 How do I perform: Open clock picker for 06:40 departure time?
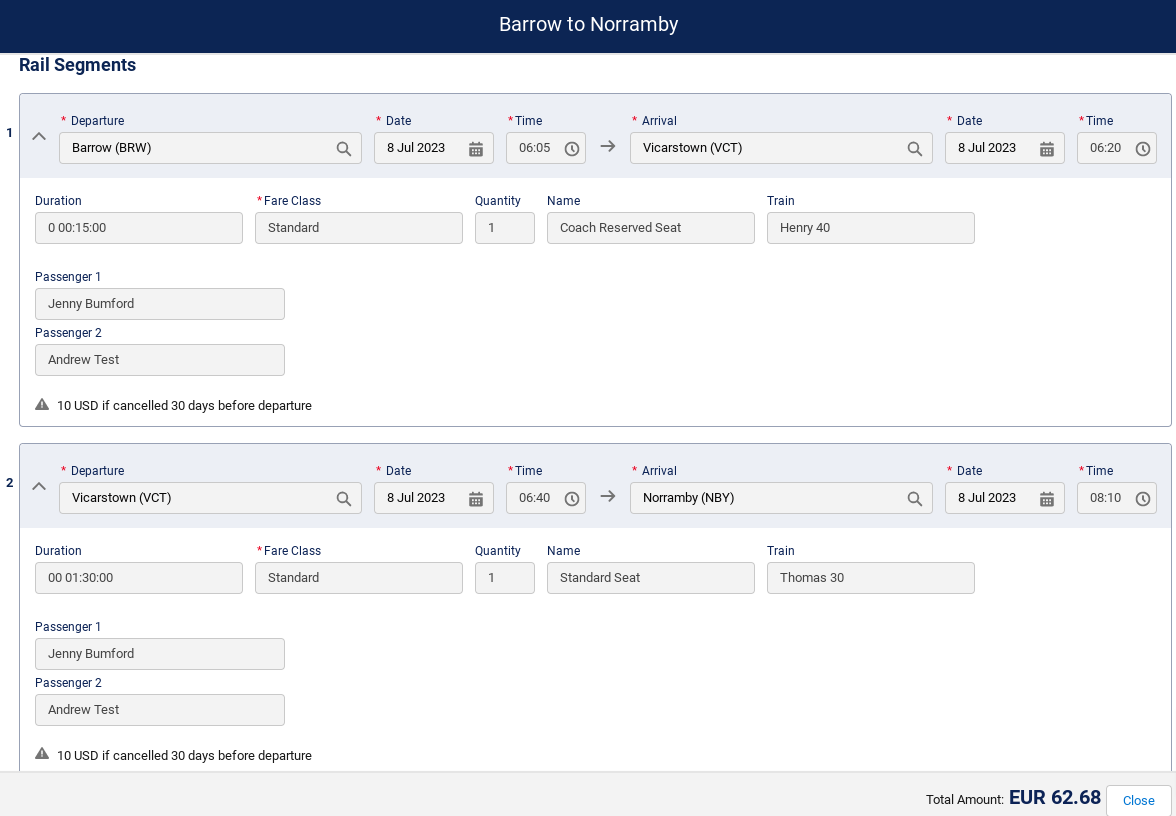[572, 498]
